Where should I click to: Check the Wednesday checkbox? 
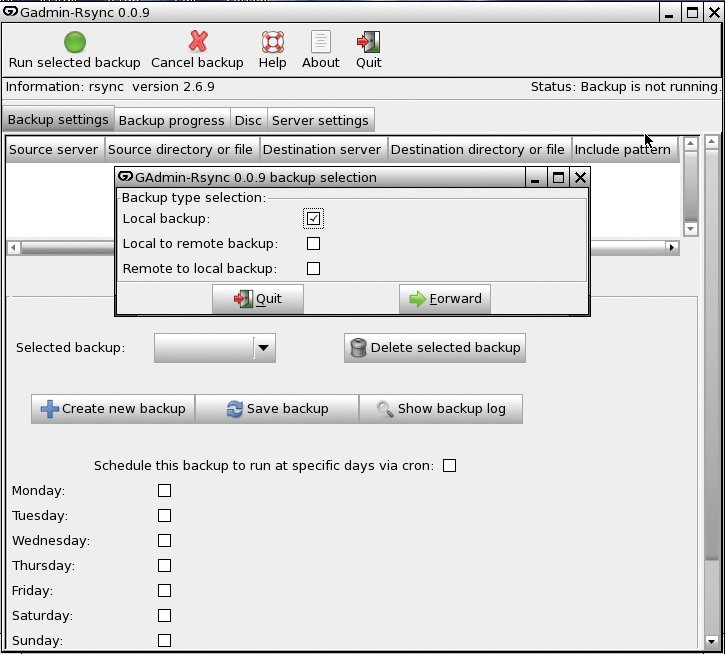pos(165,540)
